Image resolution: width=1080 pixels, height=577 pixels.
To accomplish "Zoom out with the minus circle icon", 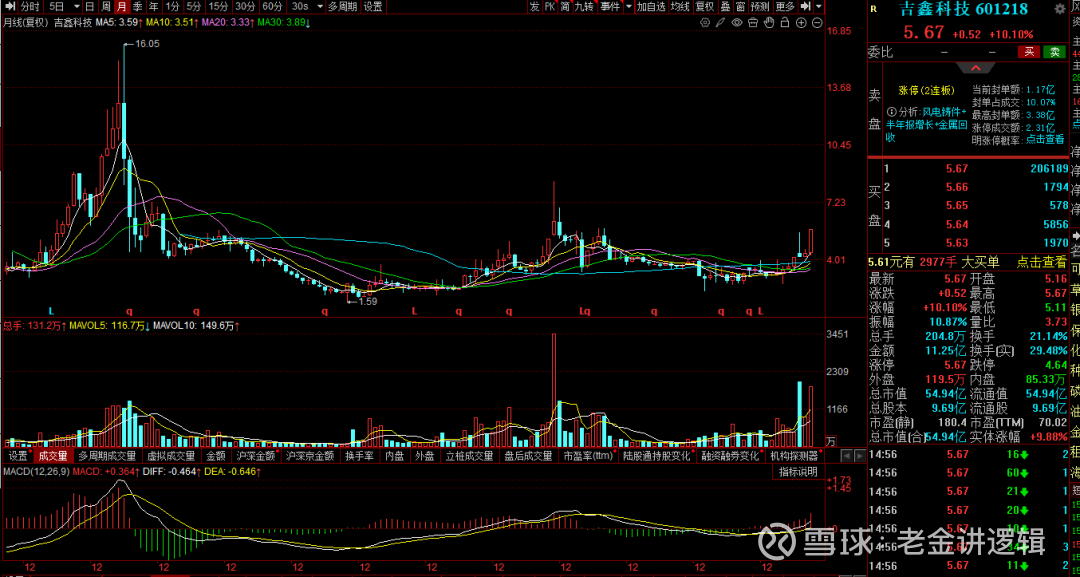I will coord(818,23).
